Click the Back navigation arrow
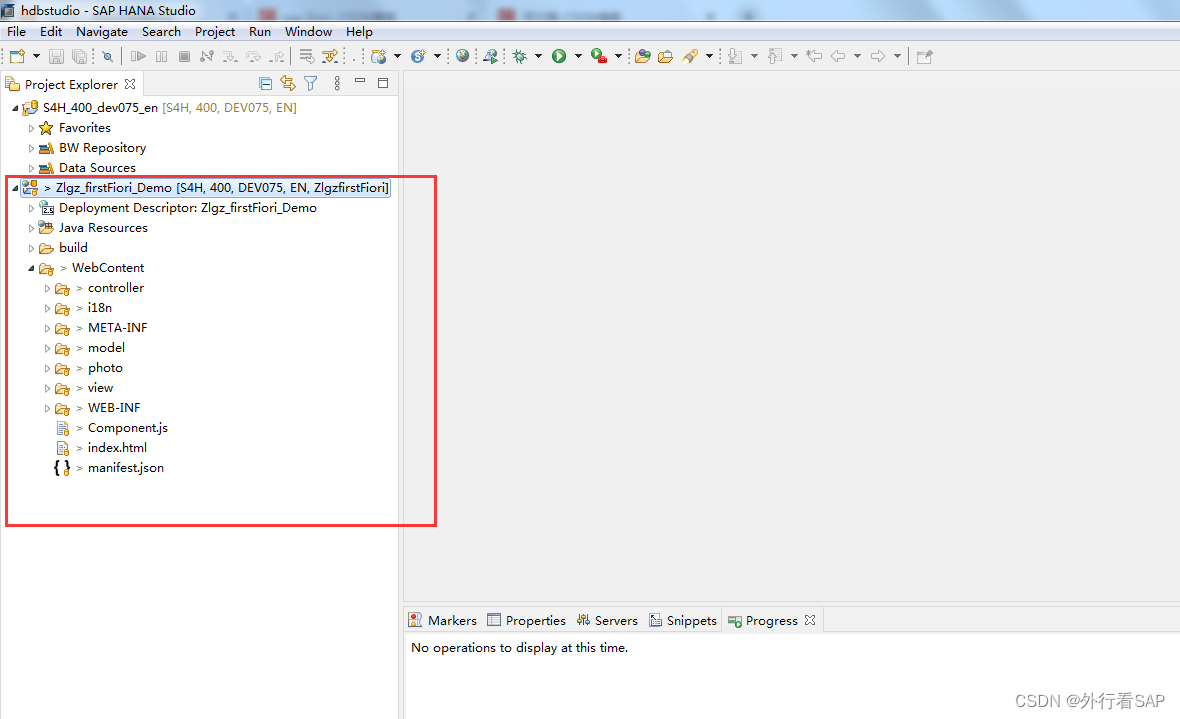The image size is (1180, 719). [838, 56]
